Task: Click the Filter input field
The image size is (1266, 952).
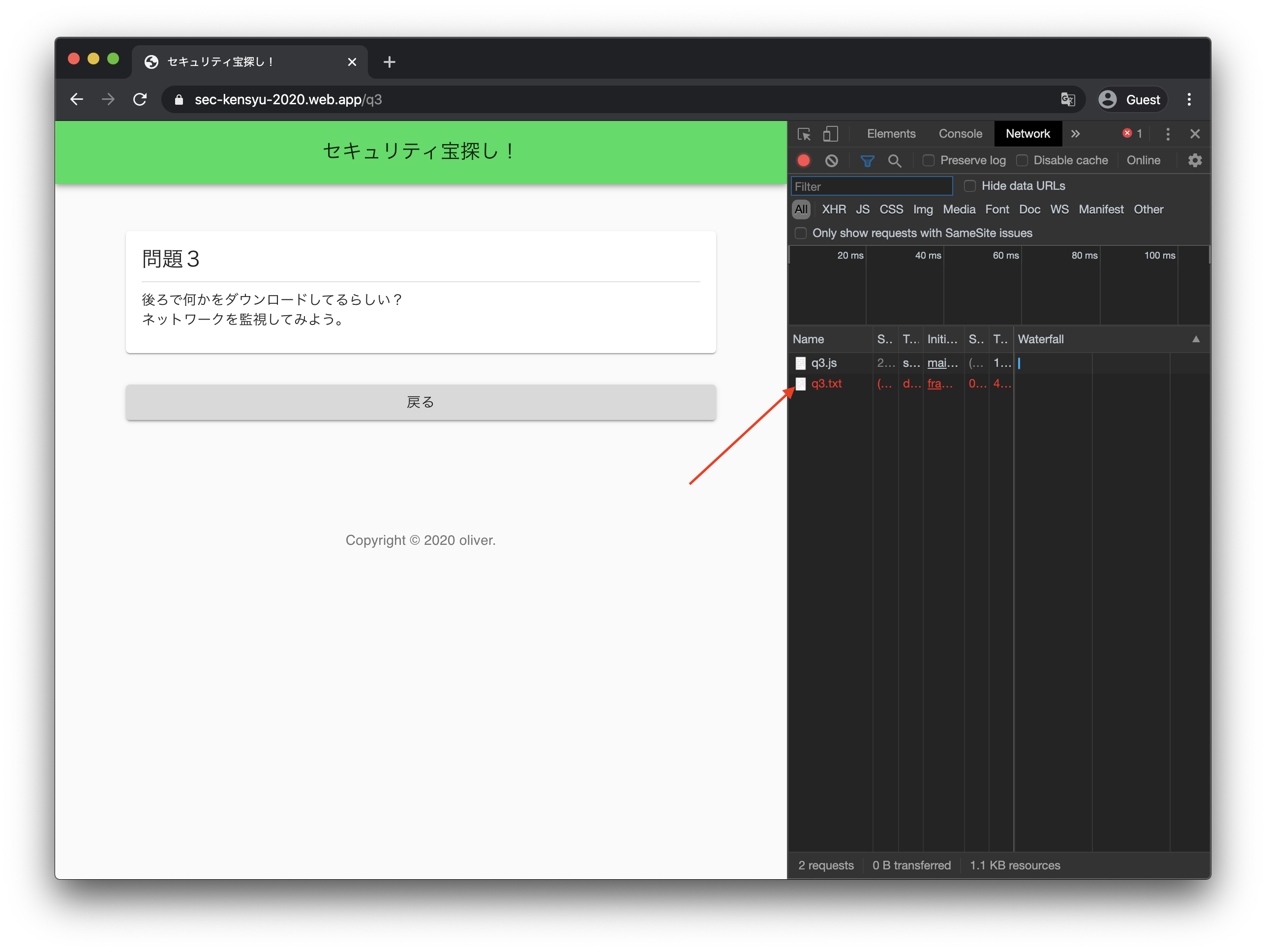Action: point(872,186)
